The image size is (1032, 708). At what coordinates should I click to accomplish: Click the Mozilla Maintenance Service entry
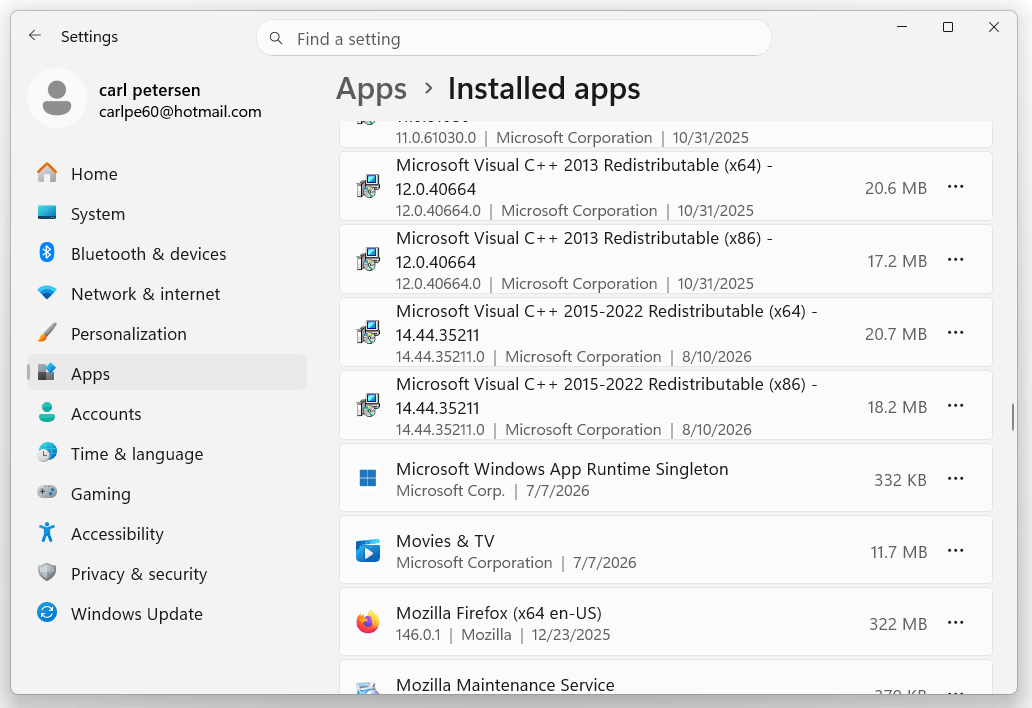click(665, 678)
